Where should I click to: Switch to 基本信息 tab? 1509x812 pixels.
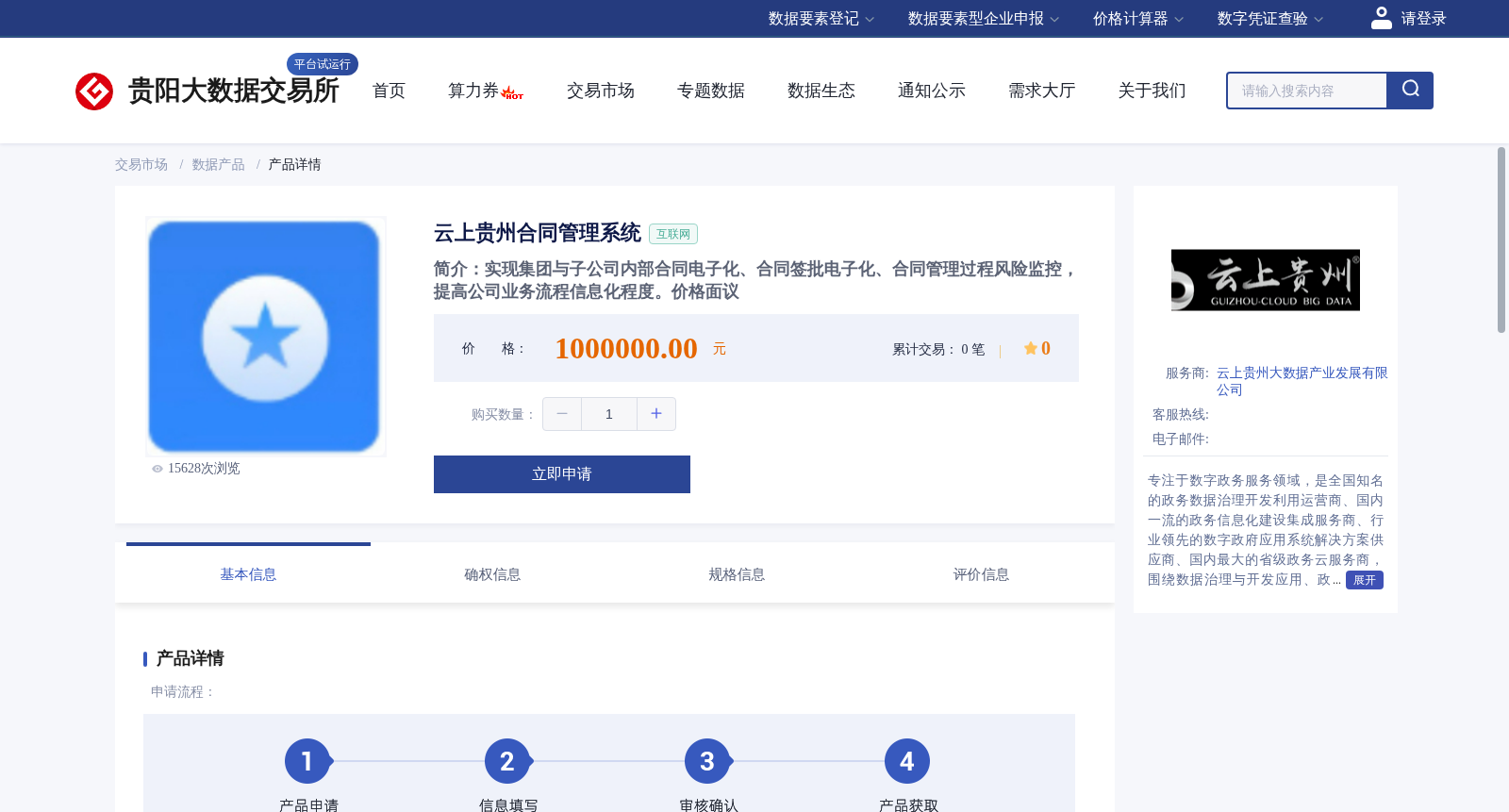tap(248, 574)
